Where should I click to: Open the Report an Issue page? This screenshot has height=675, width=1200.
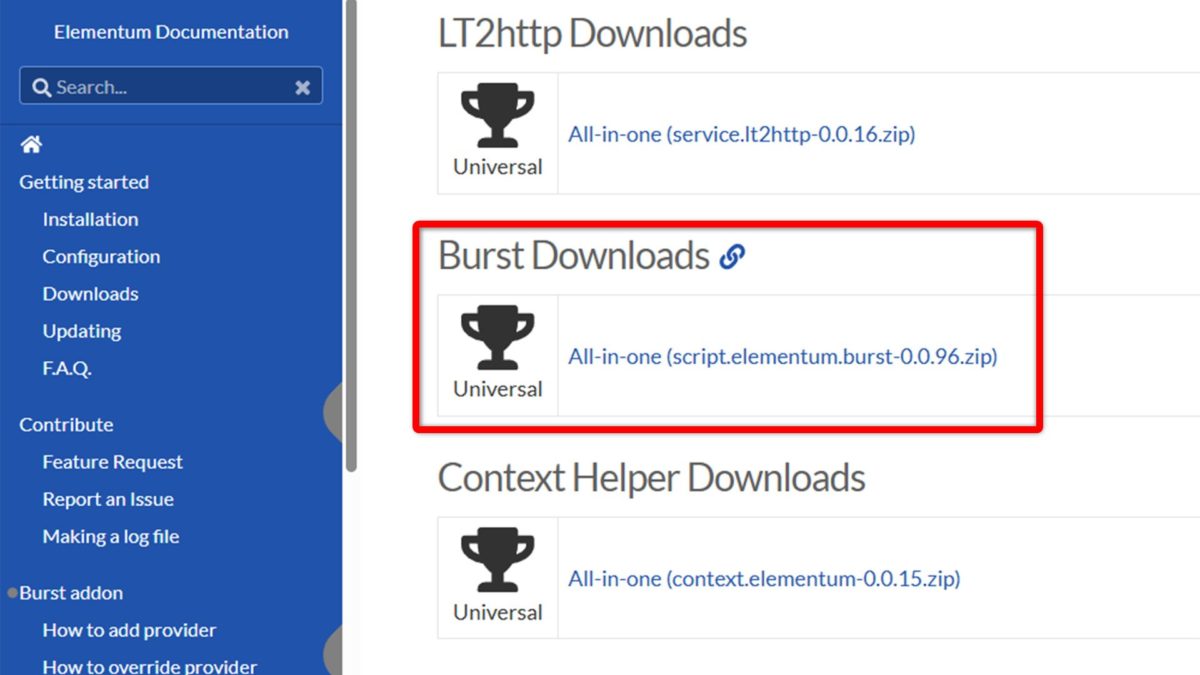[x=108, y=499]
